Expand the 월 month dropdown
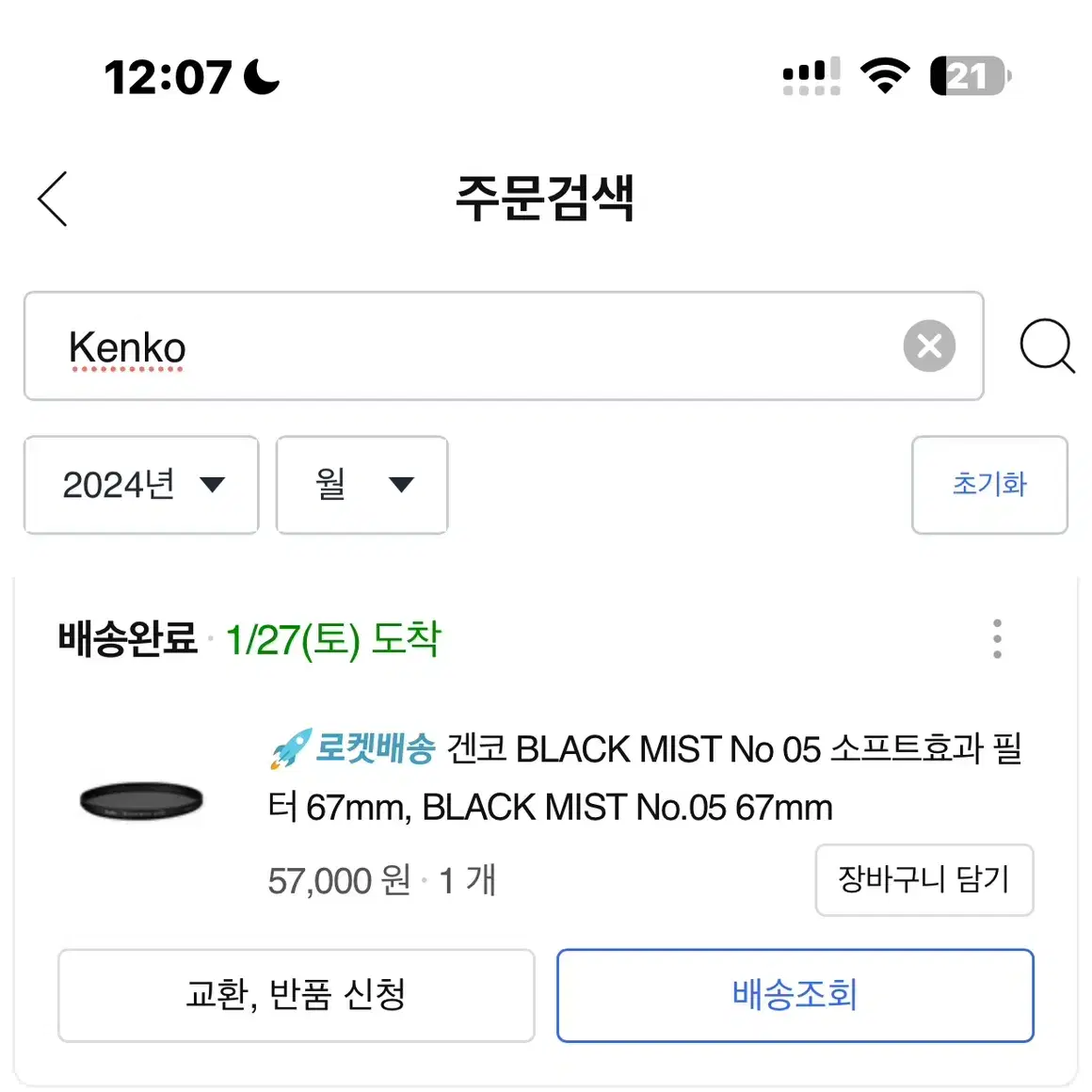This screenshot has height=1092, width=1092. (x=362, y=485)
